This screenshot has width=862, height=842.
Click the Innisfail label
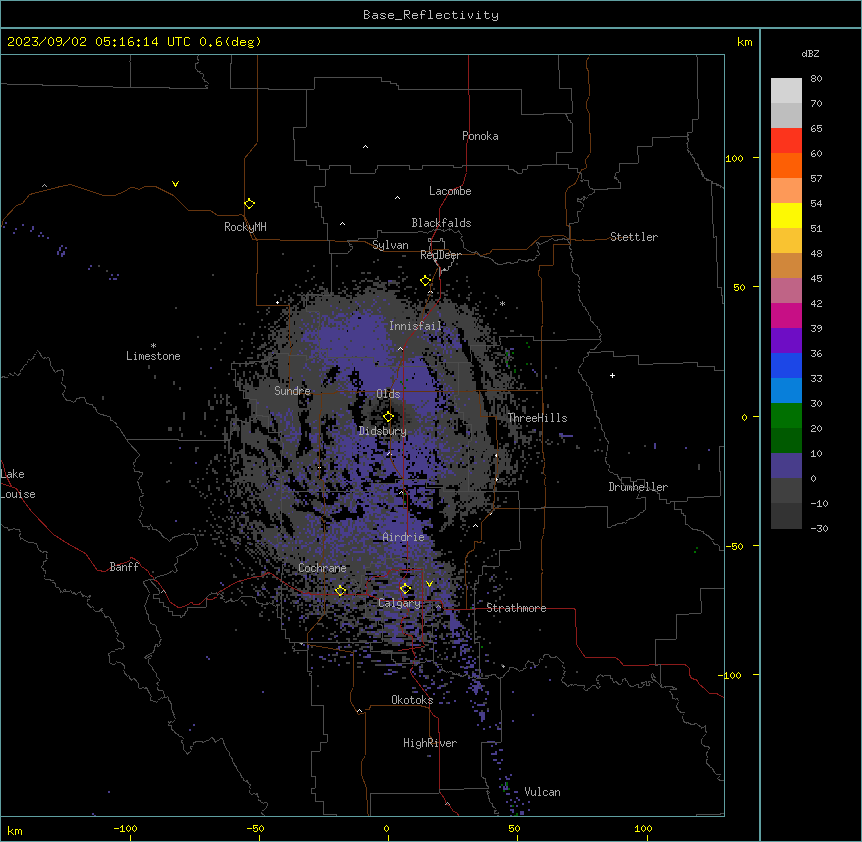(x=416, y=326)
